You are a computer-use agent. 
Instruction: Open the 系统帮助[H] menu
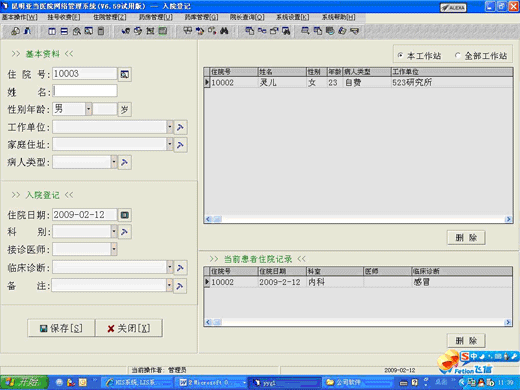click(338, 17)
